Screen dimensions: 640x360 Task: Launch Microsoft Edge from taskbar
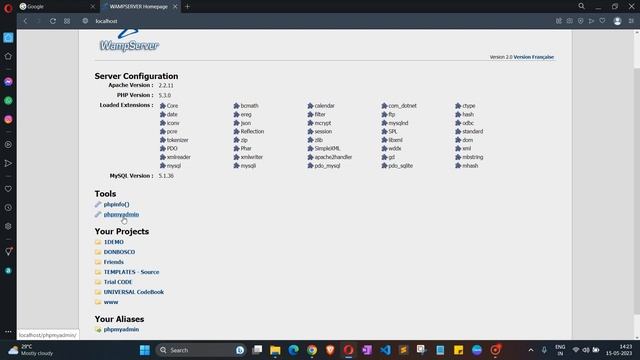click(x=293, y=350)
